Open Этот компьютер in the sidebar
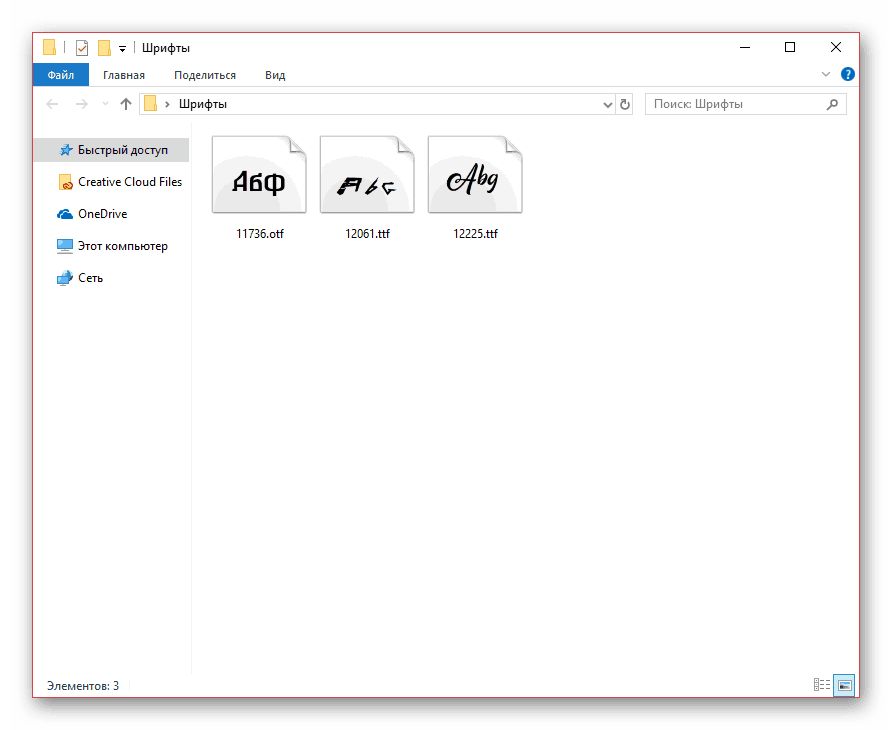Screen dimensions: 892x730 [122, 246]
